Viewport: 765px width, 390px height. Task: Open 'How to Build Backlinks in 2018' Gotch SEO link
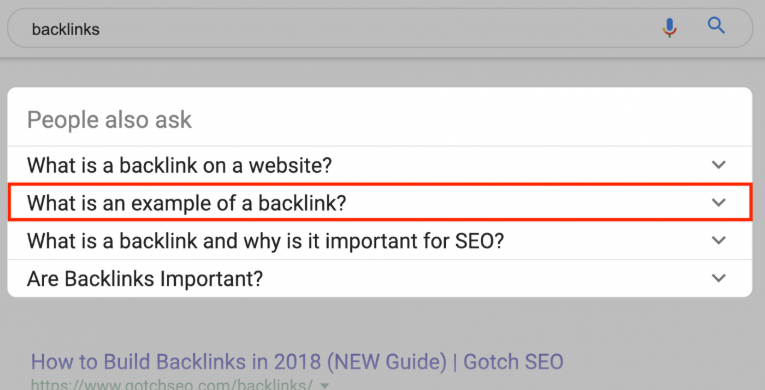coord(297,362)
